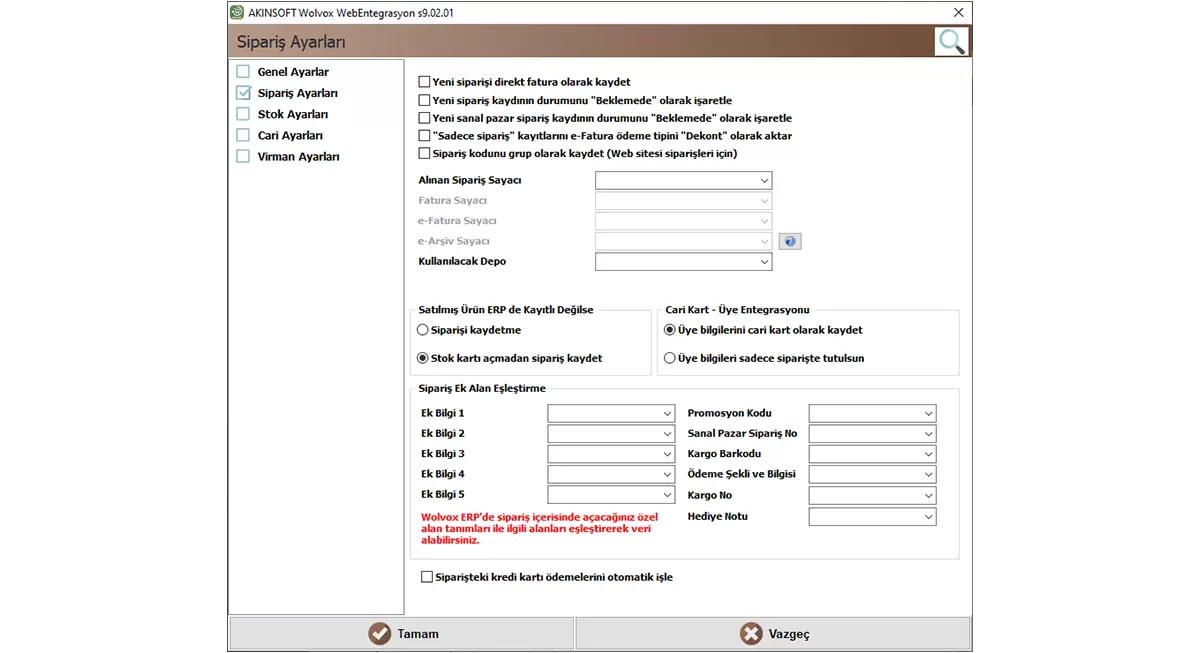Expand the Ek Bilgi 1 dropdown

click(611, 413)
